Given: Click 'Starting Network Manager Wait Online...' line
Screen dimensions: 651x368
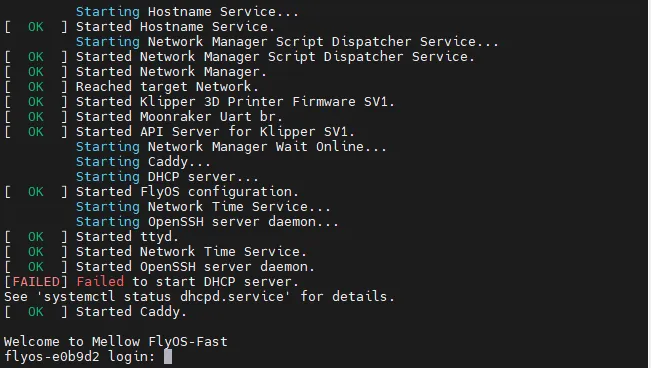Looking at the screenshot, I should 231,147.
